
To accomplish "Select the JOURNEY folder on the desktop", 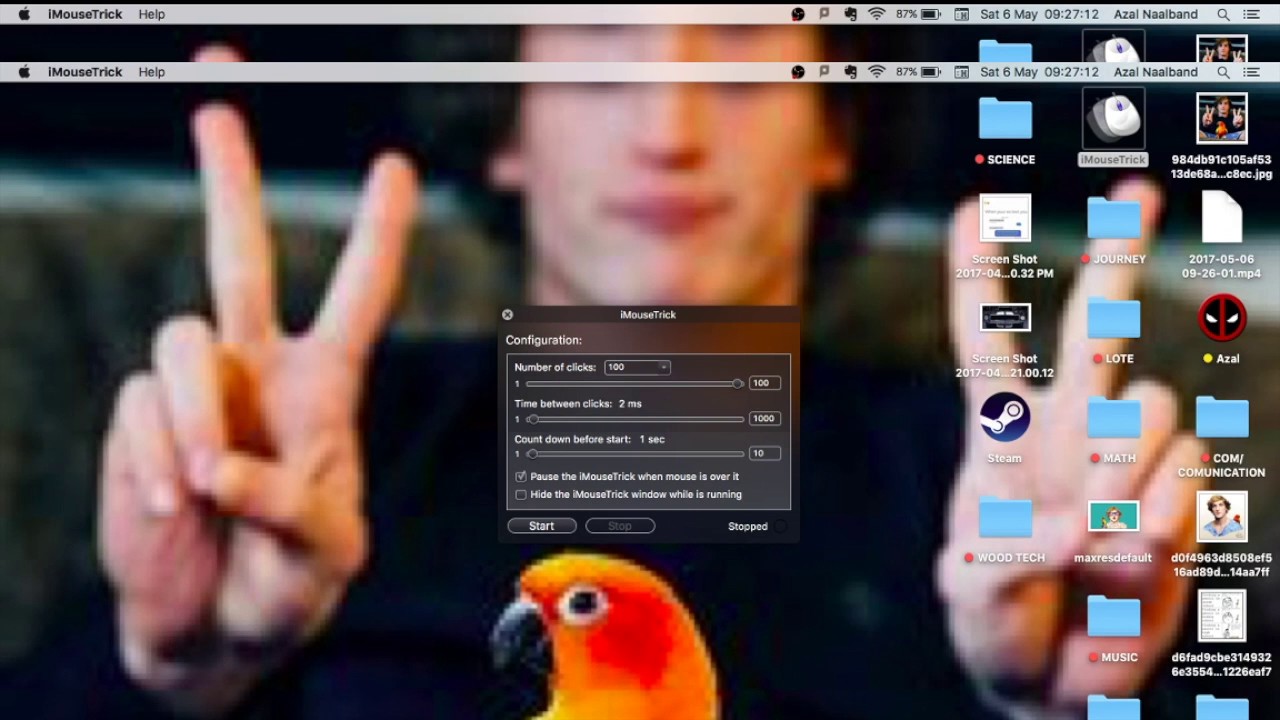I will coord(1113,219).
